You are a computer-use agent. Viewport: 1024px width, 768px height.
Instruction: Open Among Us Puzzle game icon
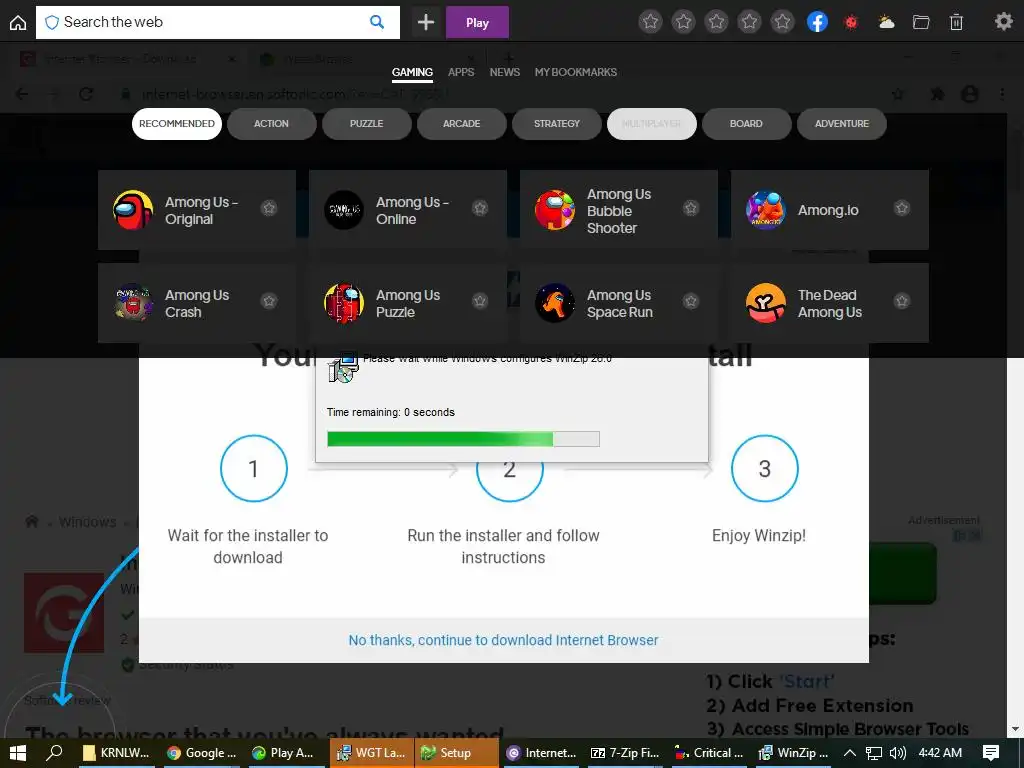[344, 303]
